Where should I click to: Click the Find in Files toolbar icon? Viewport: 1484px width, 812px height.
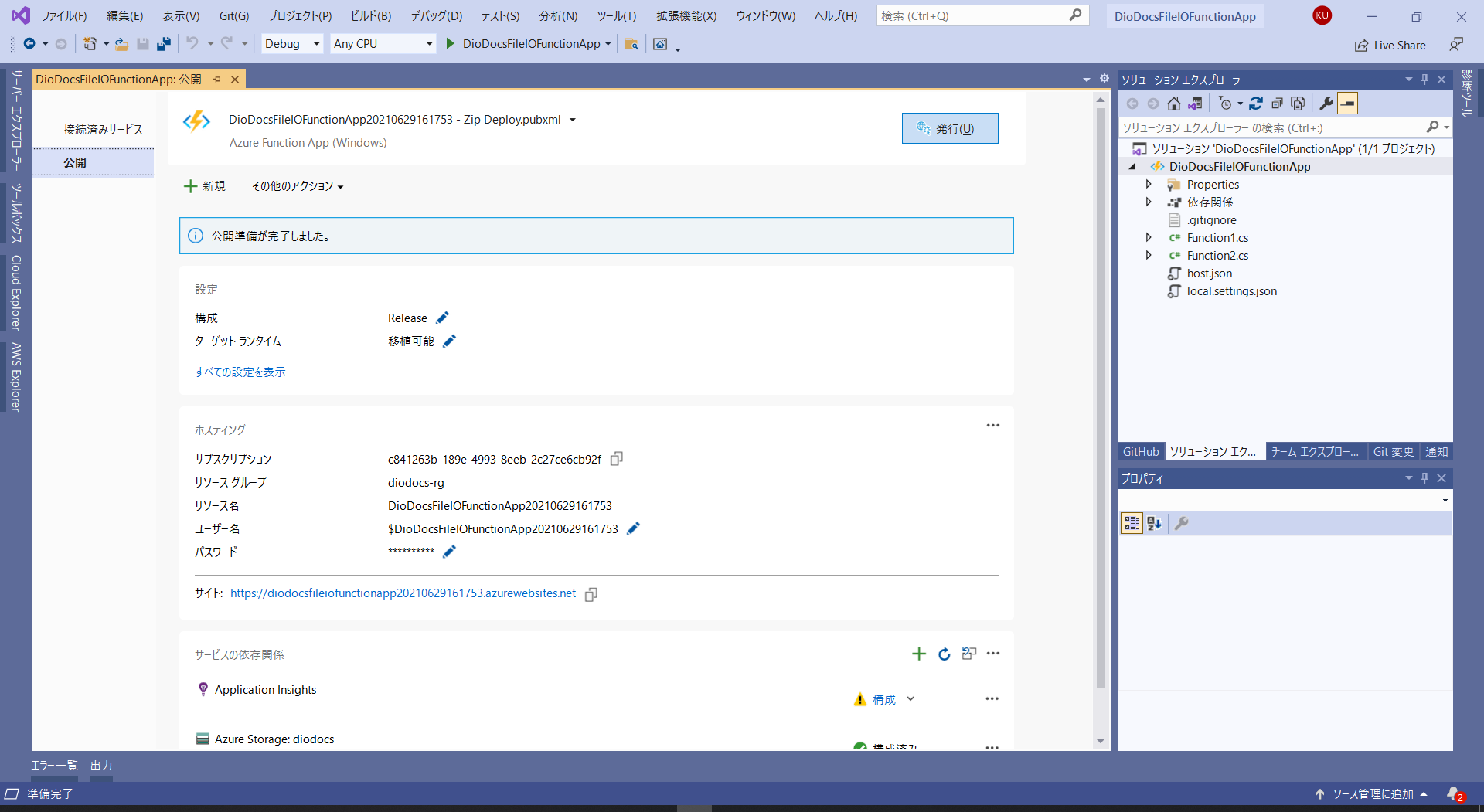[631, 44]
